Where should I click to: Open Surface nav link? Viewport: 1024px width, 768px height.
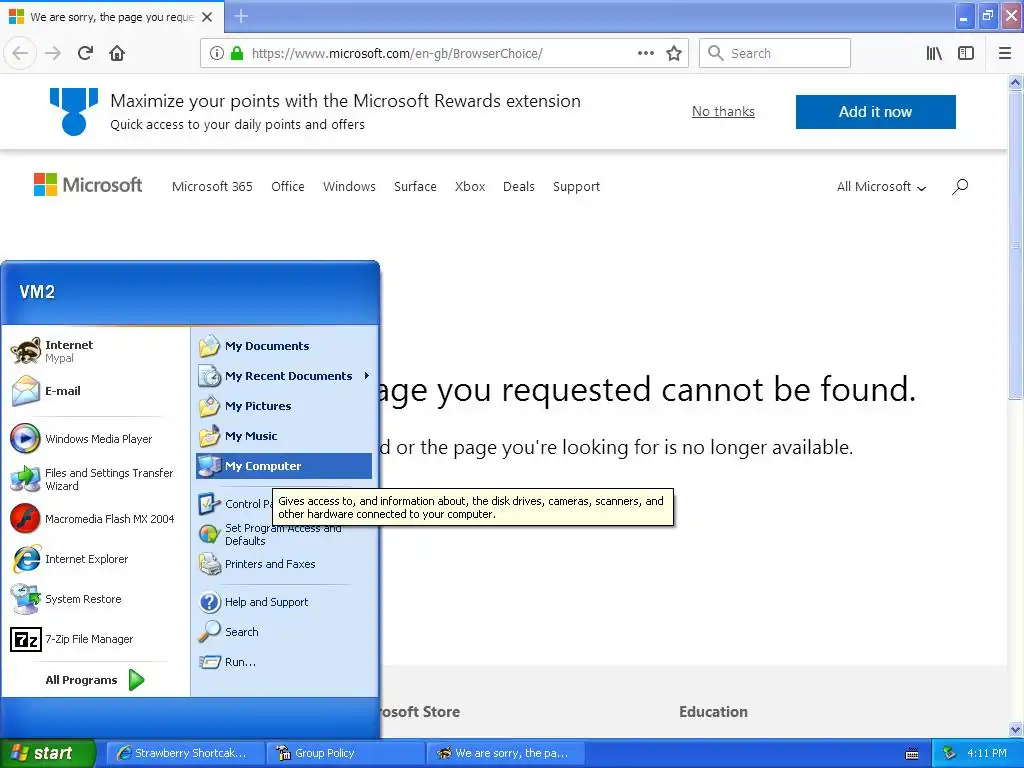click(415, 187)
